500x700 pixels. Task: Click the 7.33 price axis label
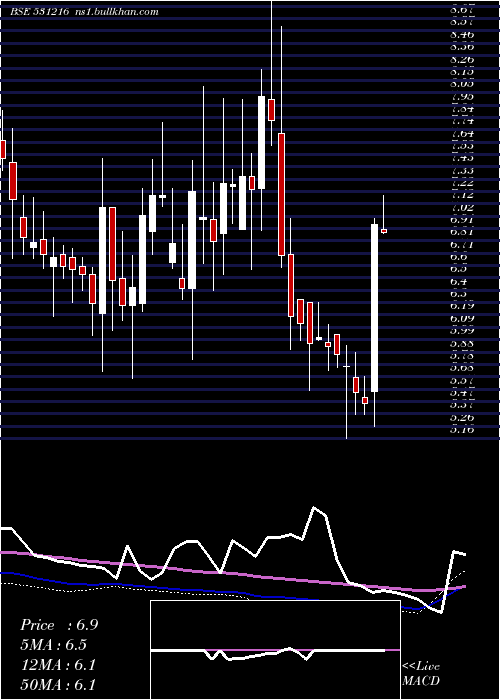[462, 171]
